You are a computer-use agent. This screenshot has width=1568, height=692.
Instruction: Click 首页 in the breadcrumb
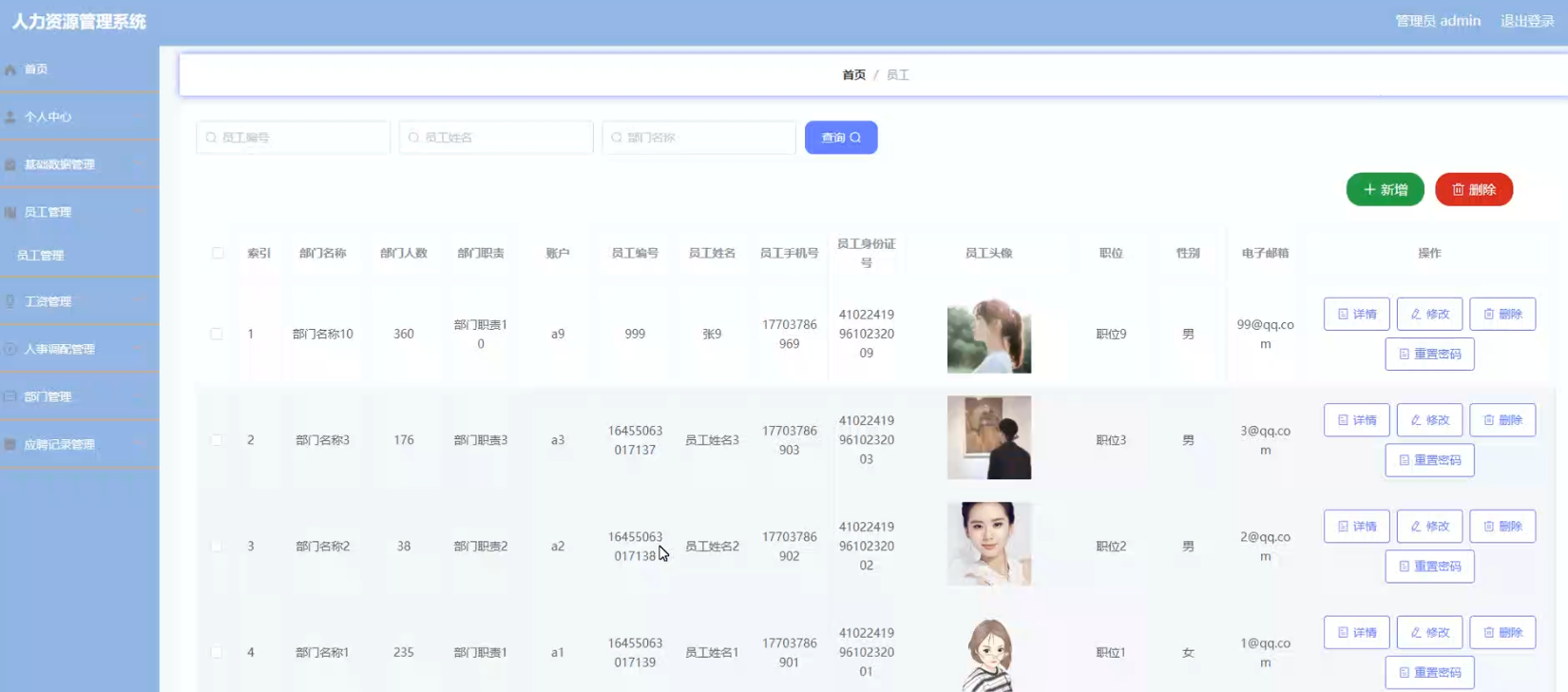[853, 75]
